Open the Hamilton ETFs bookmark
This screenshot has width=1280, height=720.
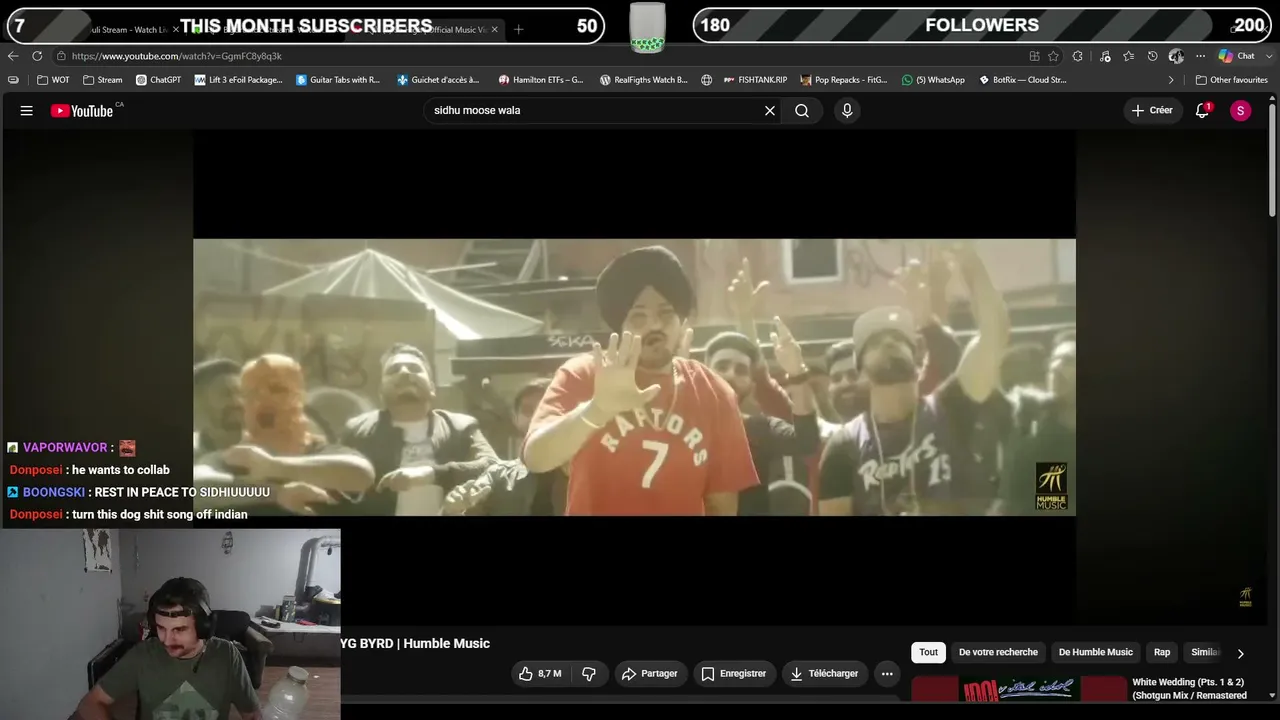541,80
